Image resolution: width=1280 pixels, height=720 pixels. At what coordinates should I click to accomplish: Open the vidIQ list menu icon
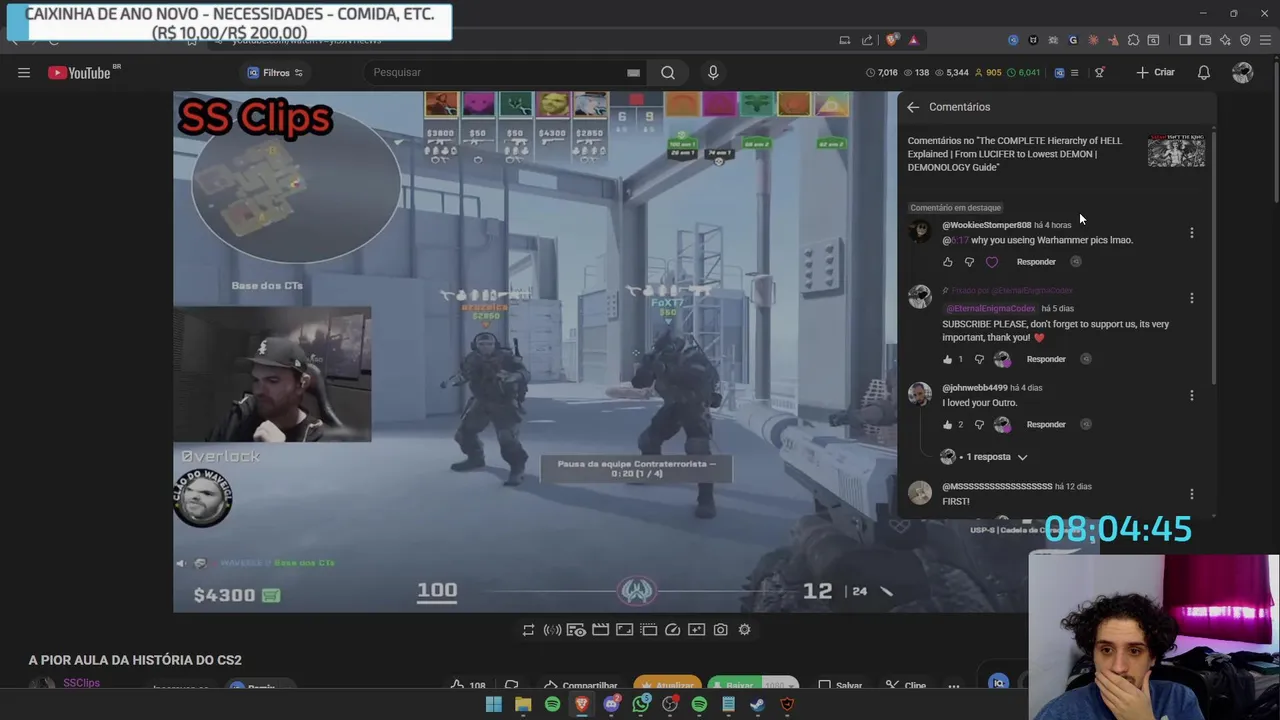coord(1074,72)
